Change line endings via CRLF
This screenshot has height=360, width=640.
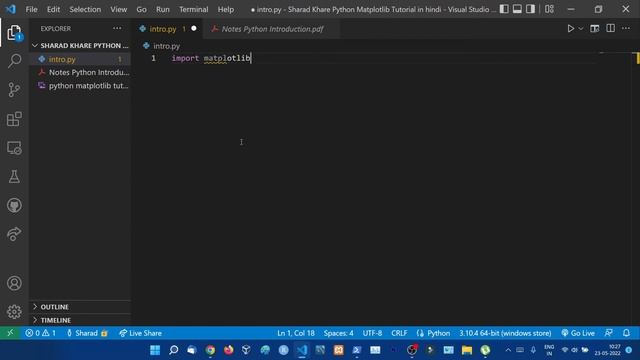[x=399, y=333]
